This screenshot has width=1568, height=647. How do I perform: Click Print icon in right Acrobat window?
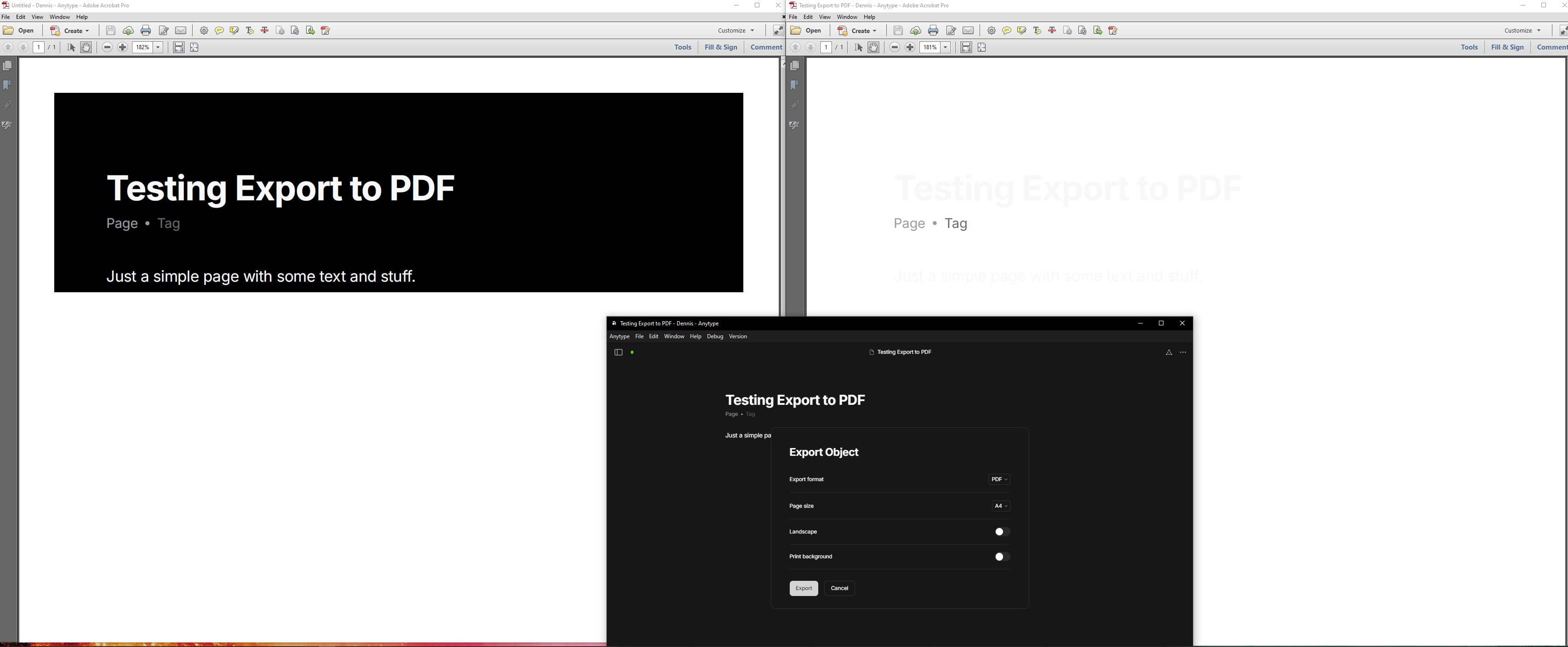click(x=933, y=30)
